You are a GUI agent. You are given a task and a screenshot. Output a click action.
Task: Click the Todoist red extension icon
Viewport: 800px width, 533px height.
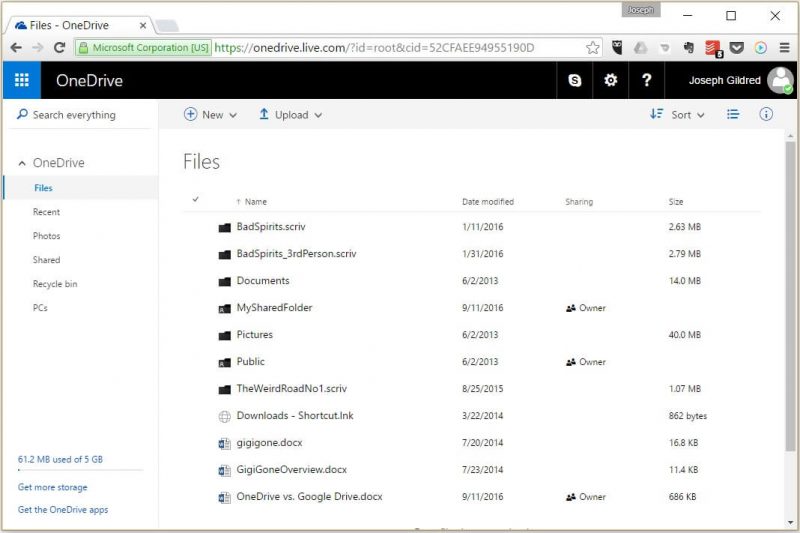(x=713, y=48)
